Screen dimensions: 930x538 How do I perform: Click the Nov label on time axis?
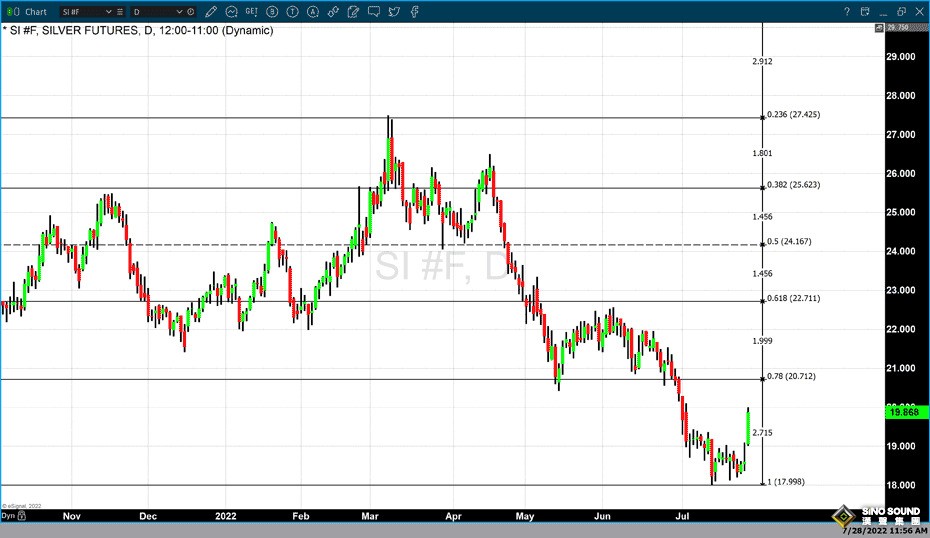tap(72, 516)
